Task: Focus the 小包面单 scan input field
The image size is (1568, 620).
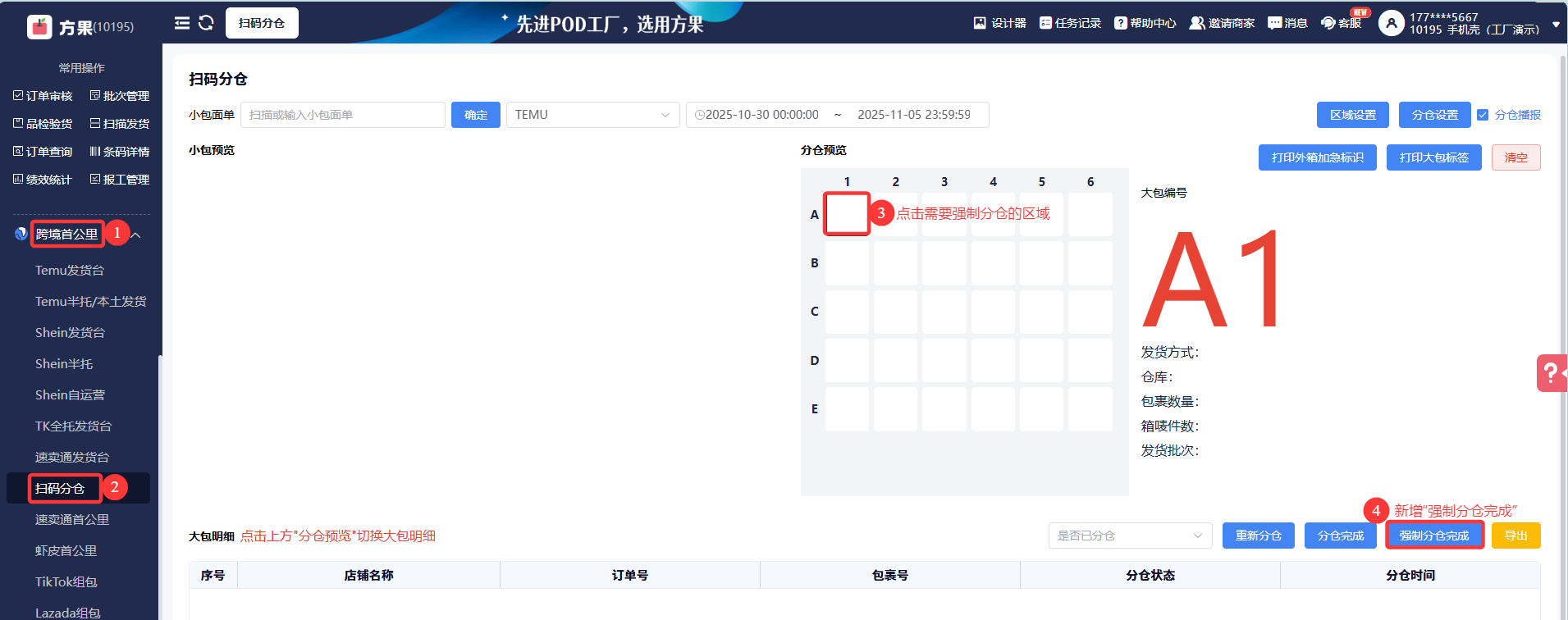Action: [343, 115]
